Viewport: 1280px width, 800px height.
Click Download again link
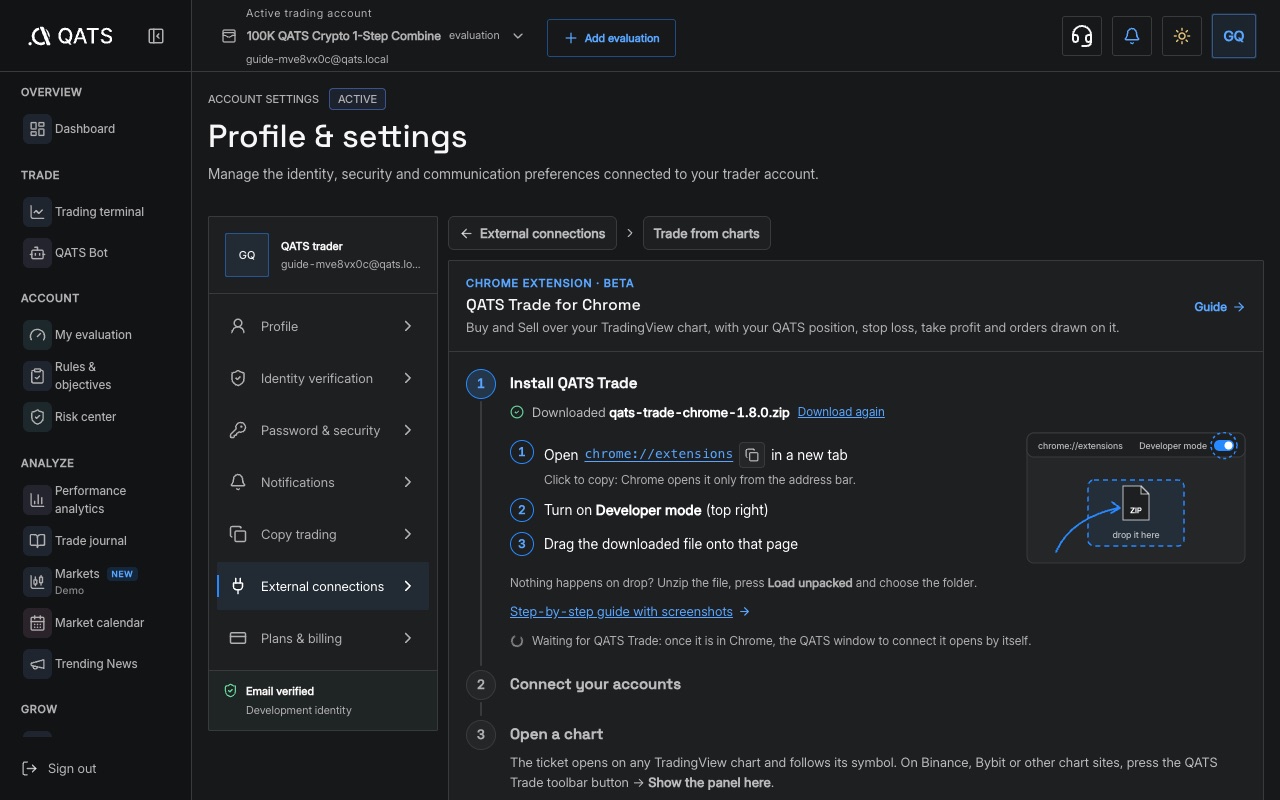click(x=841, y=412)
